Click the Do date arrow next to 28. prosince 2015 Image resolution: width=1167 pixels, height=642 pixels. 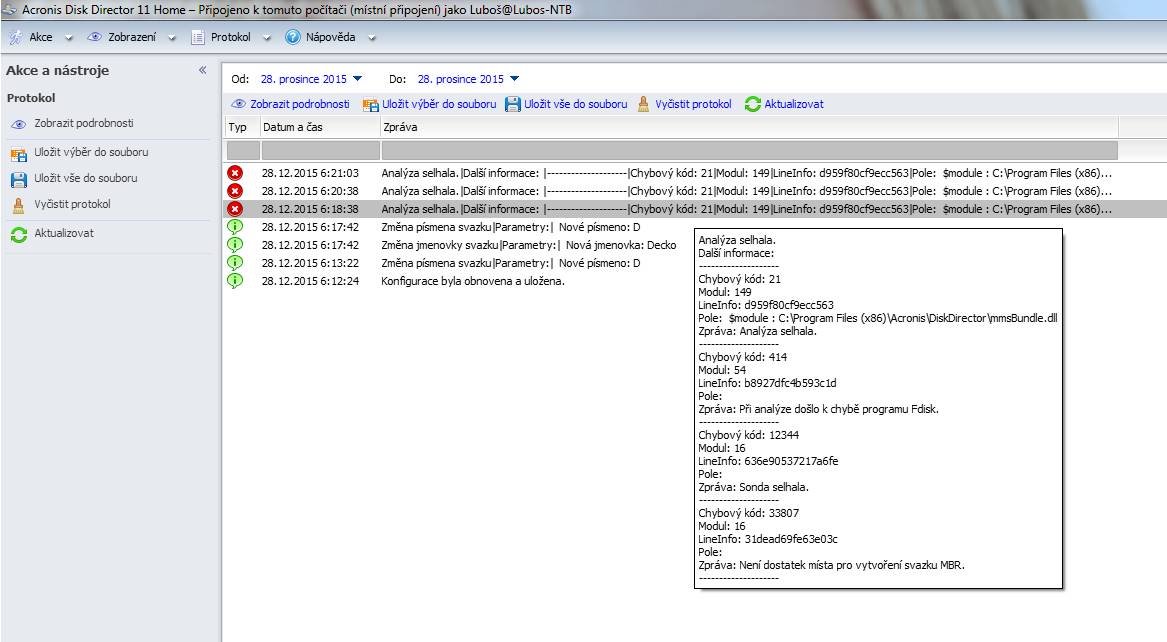[514, 79]
